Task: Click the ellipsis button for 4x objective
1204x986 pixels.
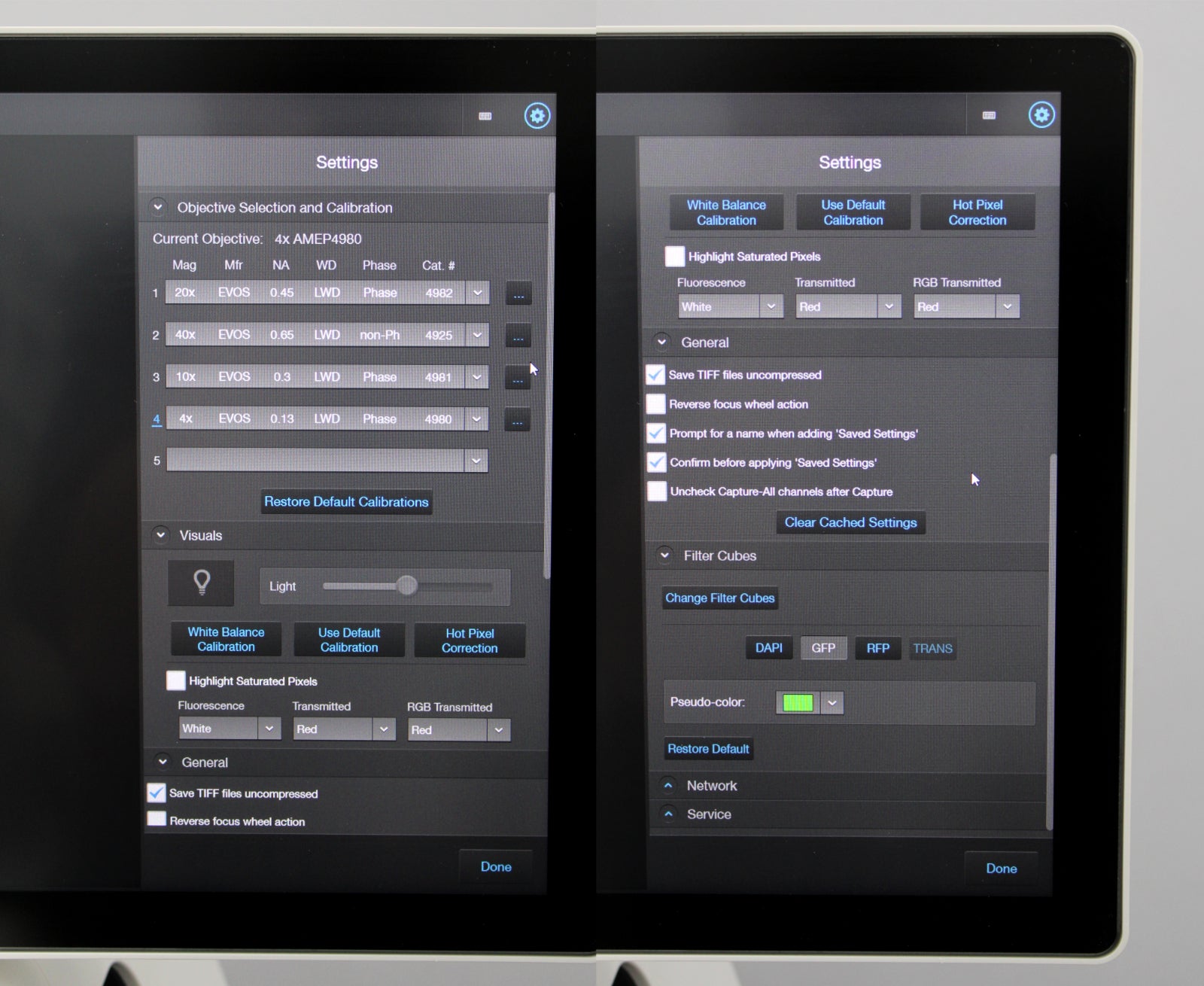Action: coord(517,420)
